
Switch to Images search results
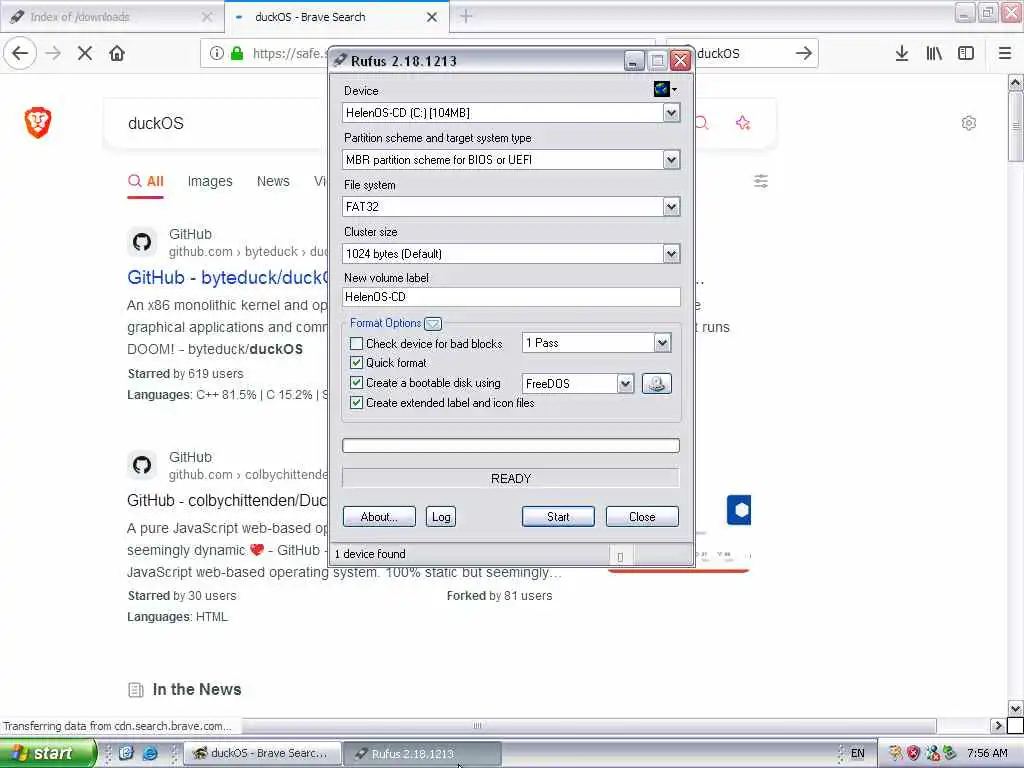point(210,182)
